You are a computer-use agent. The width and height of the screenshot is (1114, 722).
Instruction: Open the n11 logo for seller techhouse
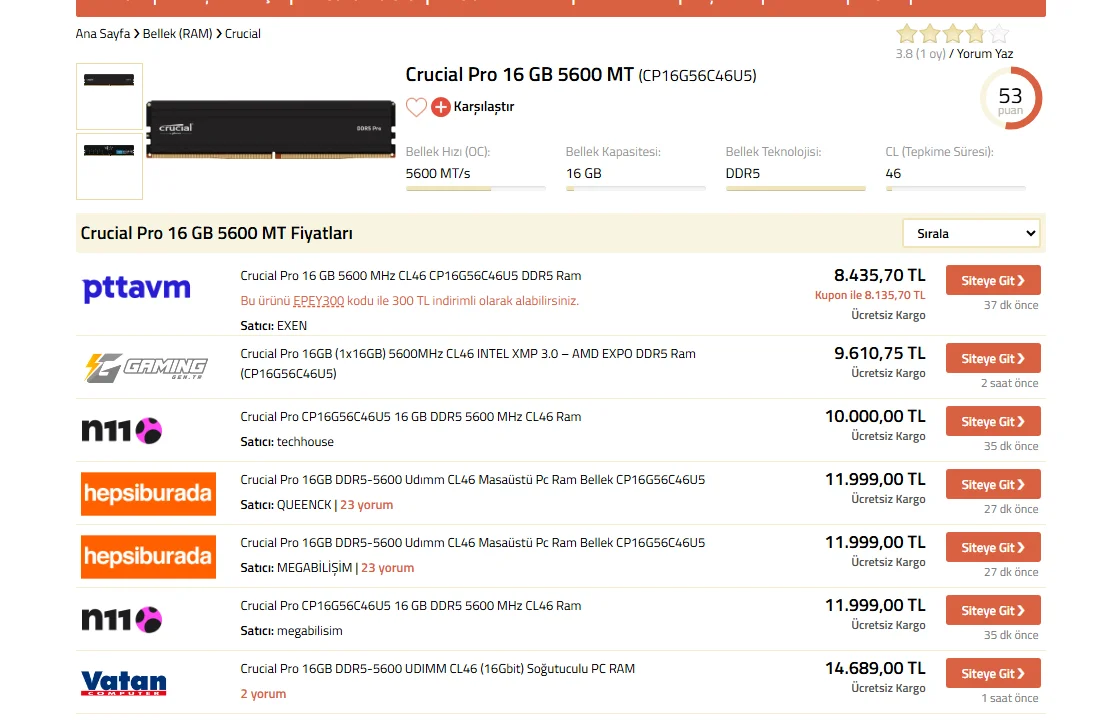pyautogui.click(x=121, y=430)
